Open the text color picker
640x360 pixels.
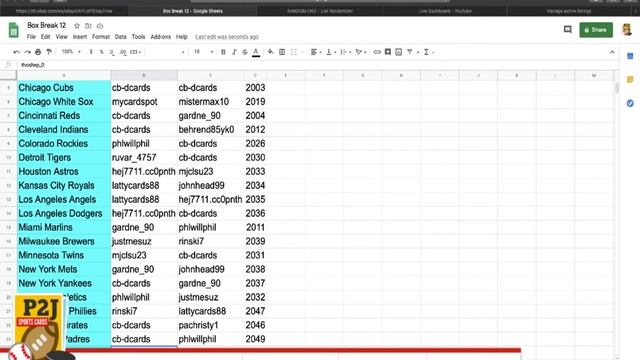tap(256, 52)
